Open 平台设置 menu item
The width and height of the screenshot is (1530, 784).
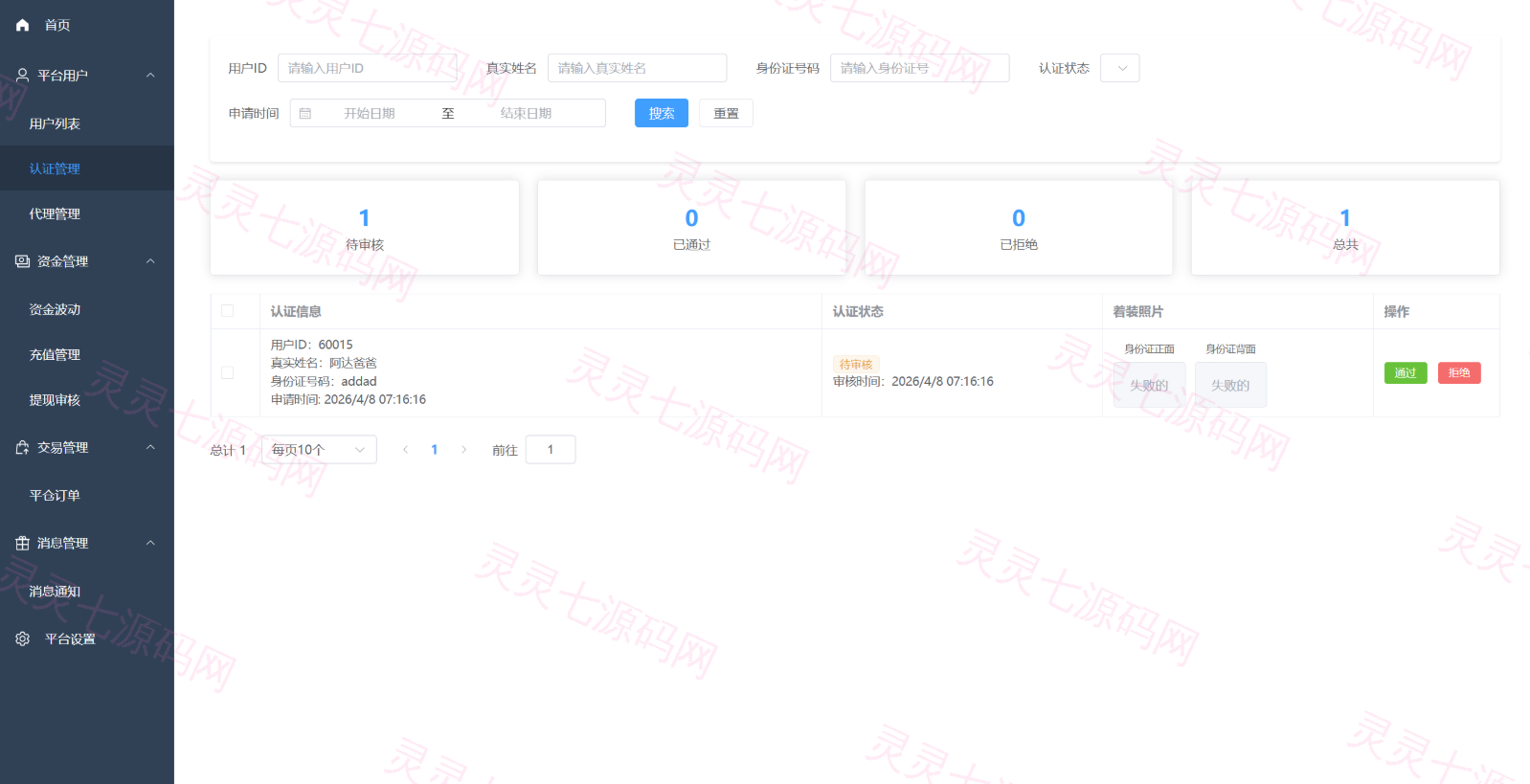click(87, 638)
